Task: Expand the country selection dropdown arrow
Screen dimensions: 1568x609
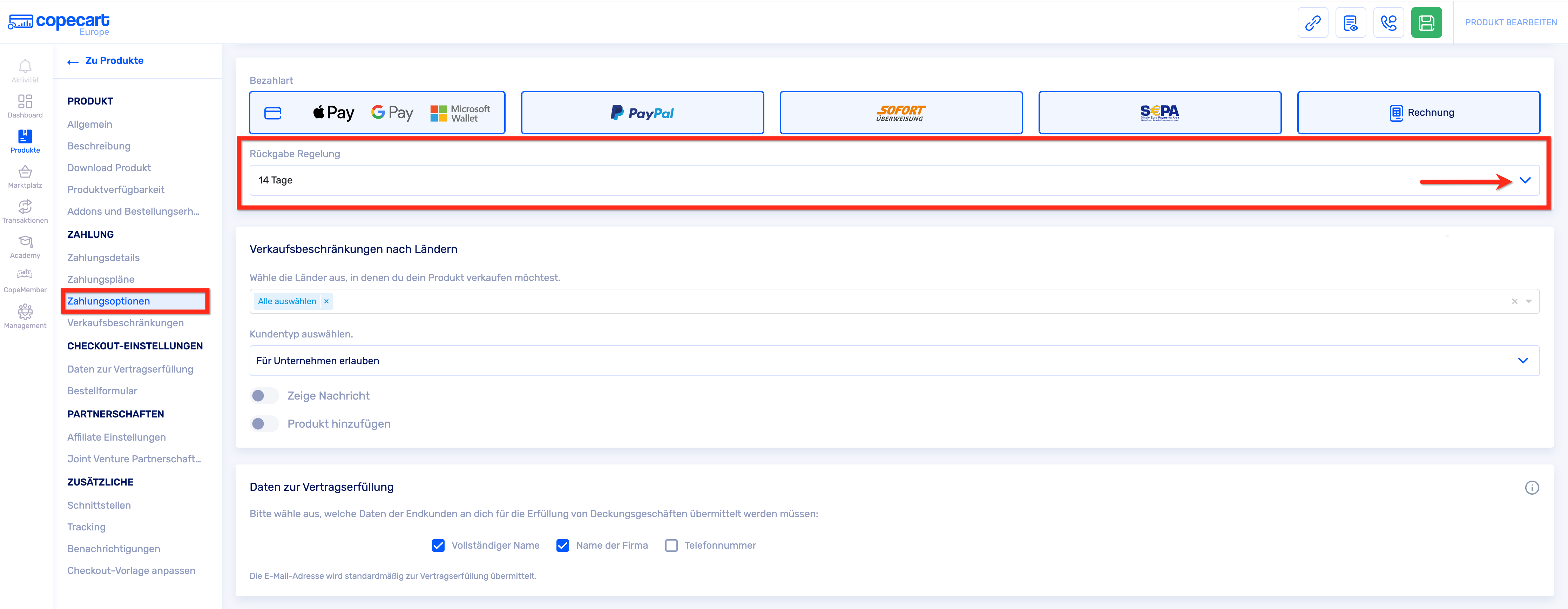Action: pyautogui.click(x=1528, y=301)
